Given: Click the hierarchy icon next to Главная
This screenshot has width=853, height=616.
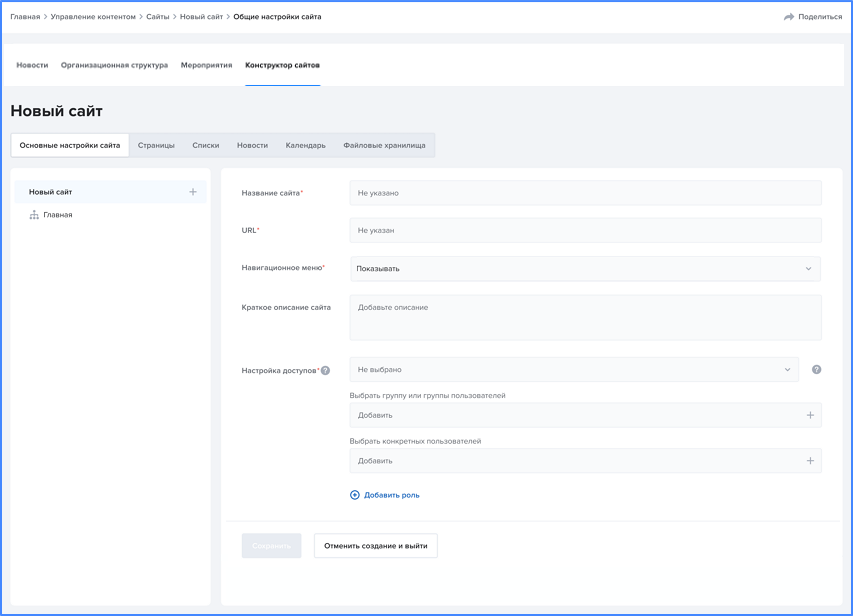Looking at the screenshot, I should pos(34,215).
